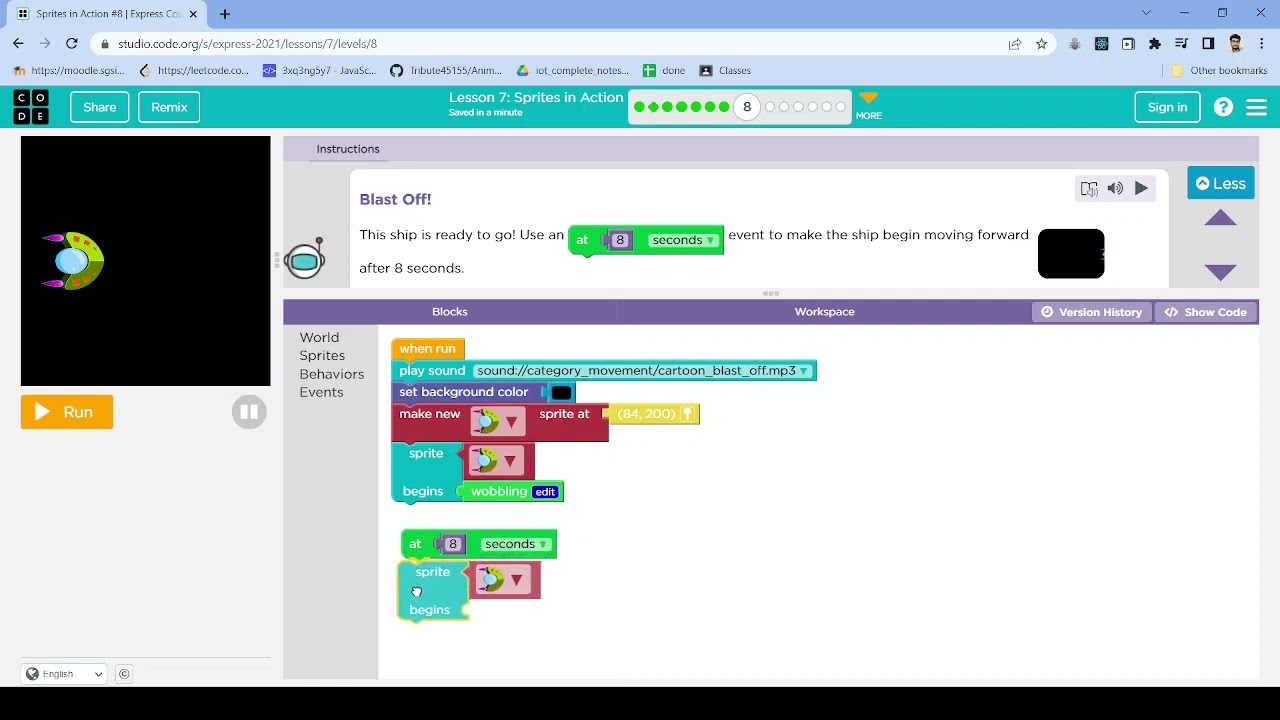Click the when run block
Image resolution: width=1280 pixels, height=720 pixels.
[x=428, y=349]
